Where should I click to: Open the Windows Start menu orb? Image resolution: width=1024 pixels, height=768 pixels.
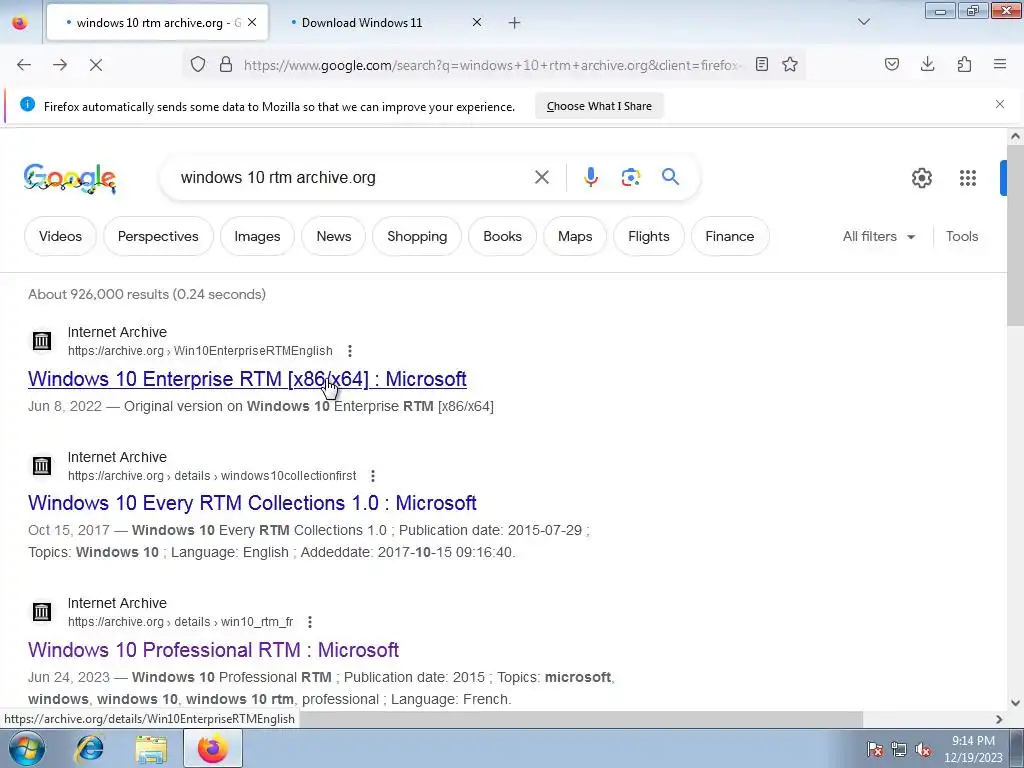(27, 748)
